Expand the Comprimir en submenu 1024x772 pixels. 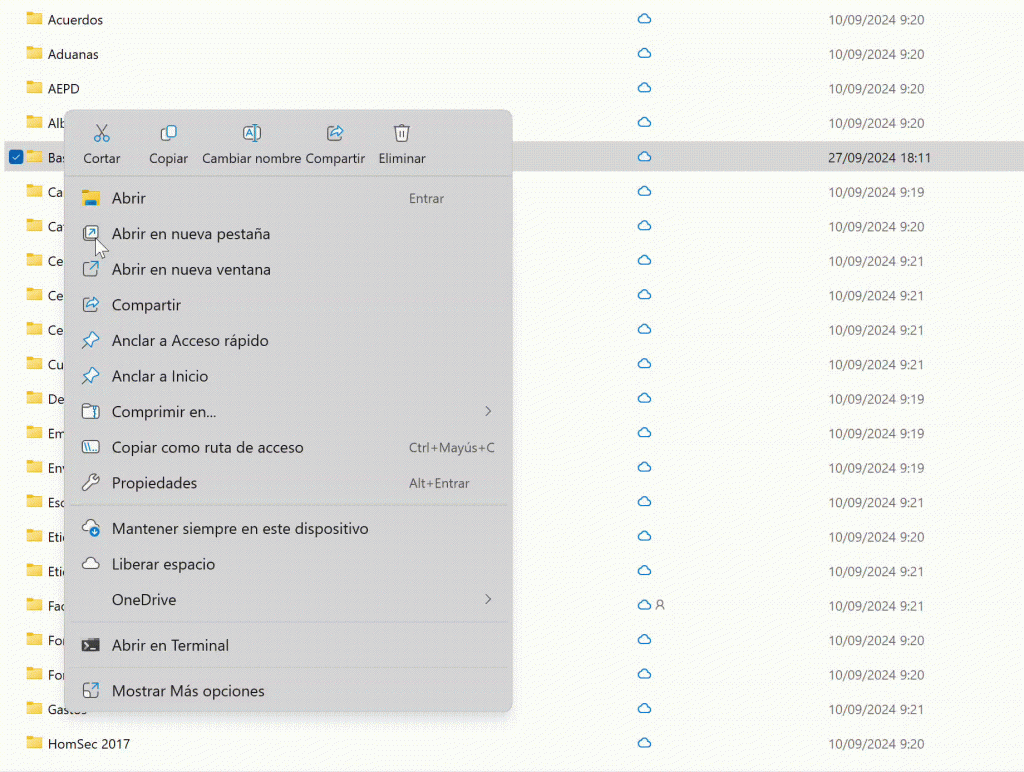487,411
